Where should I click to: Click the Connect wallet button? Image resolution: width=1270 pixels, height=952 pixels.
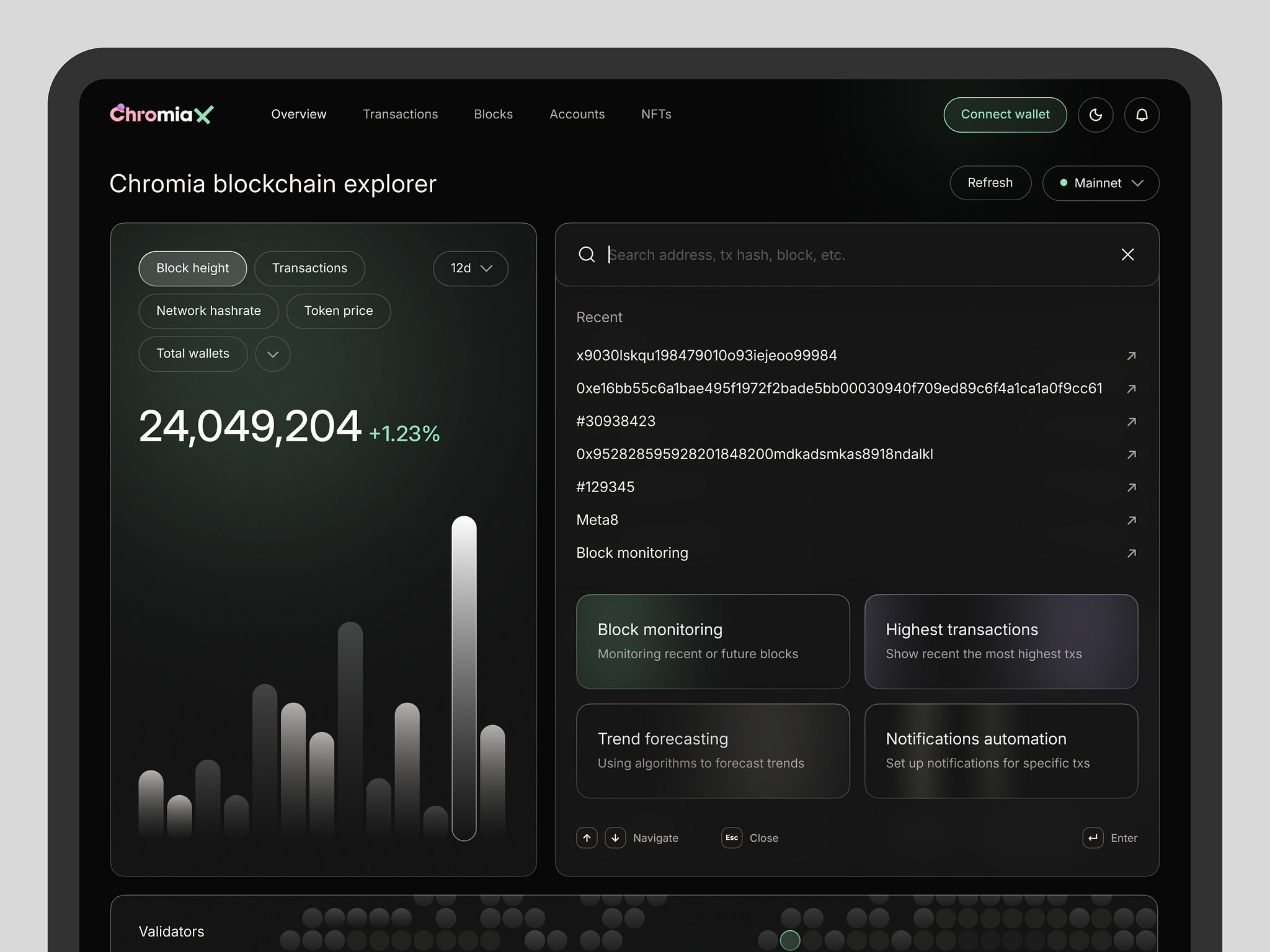pyautogui.click(x=1005, y=114)
